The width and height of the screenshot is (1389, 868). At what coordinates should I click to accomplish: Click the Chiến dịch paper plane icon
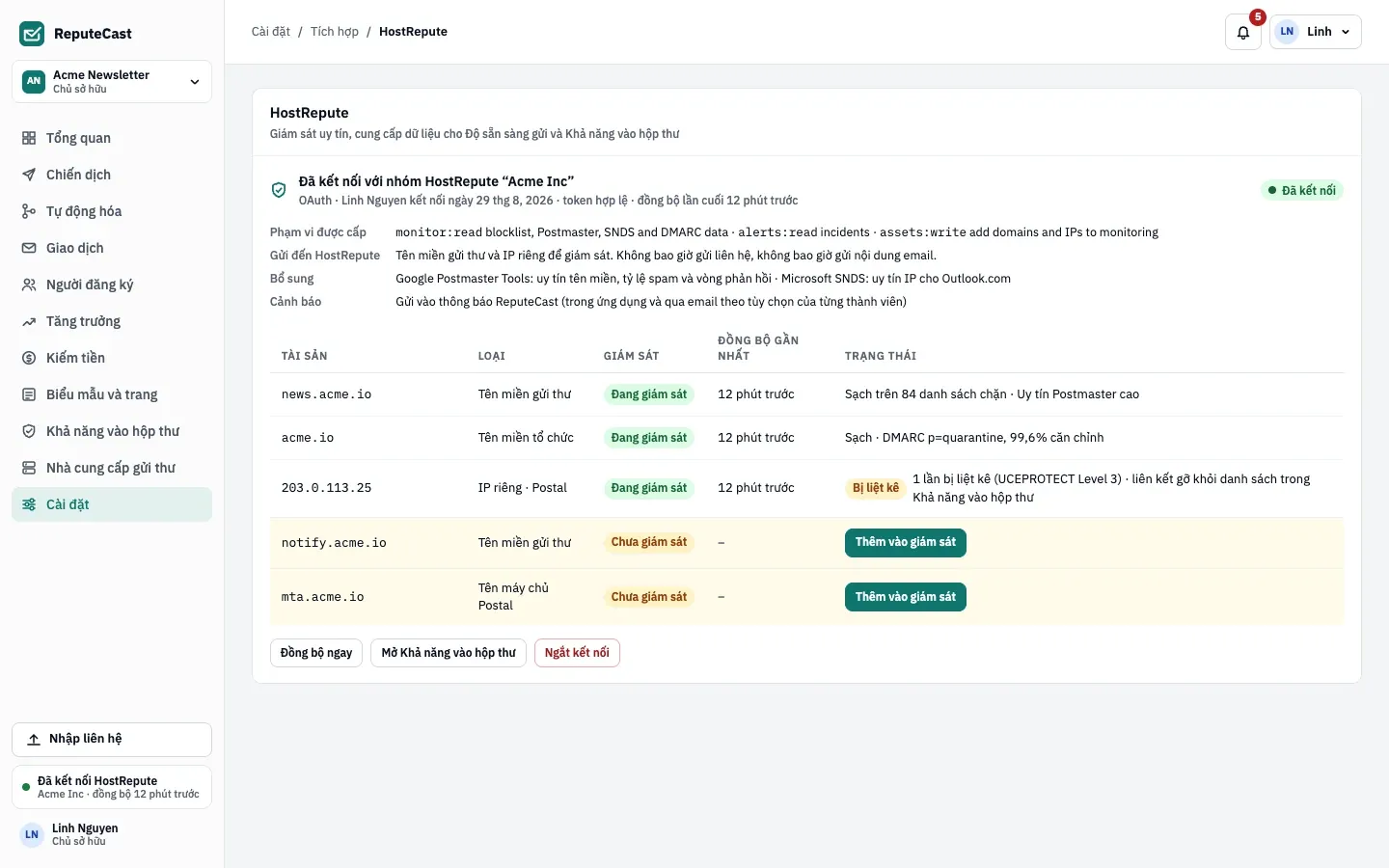tap(29, 175)
